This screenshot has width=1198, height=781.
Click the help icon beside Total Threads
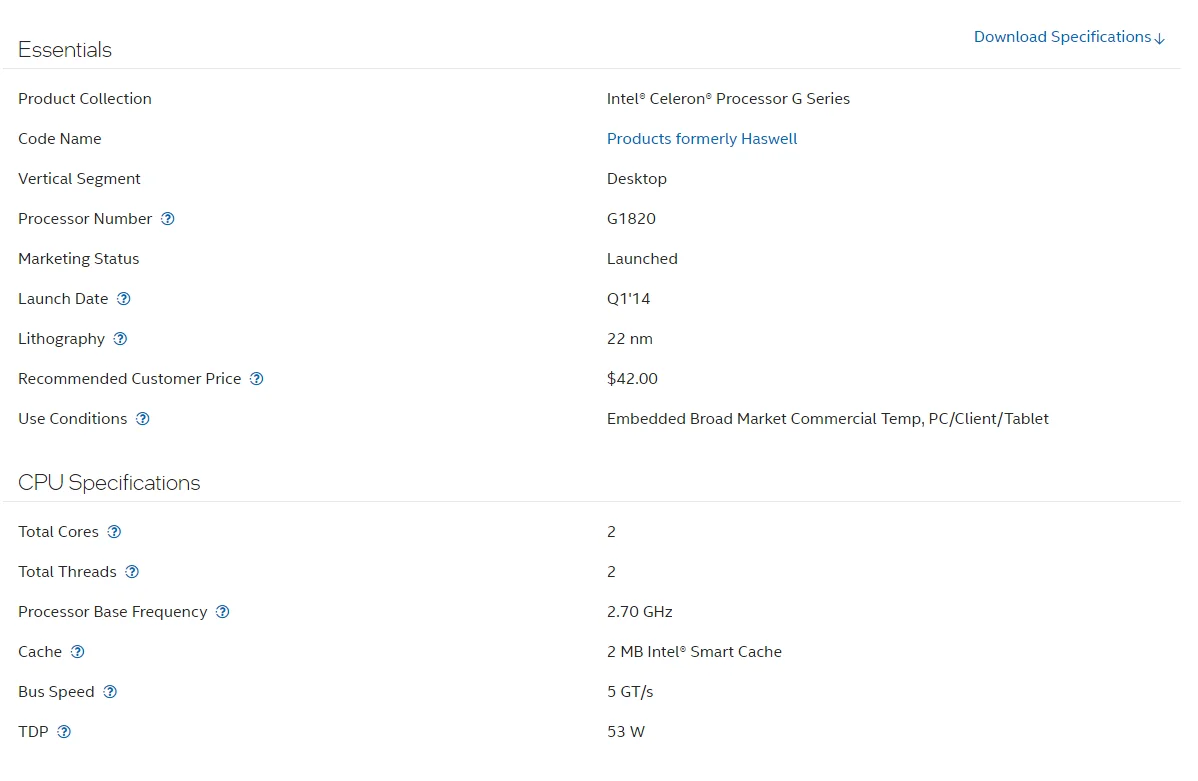click(x=132, y=572)
